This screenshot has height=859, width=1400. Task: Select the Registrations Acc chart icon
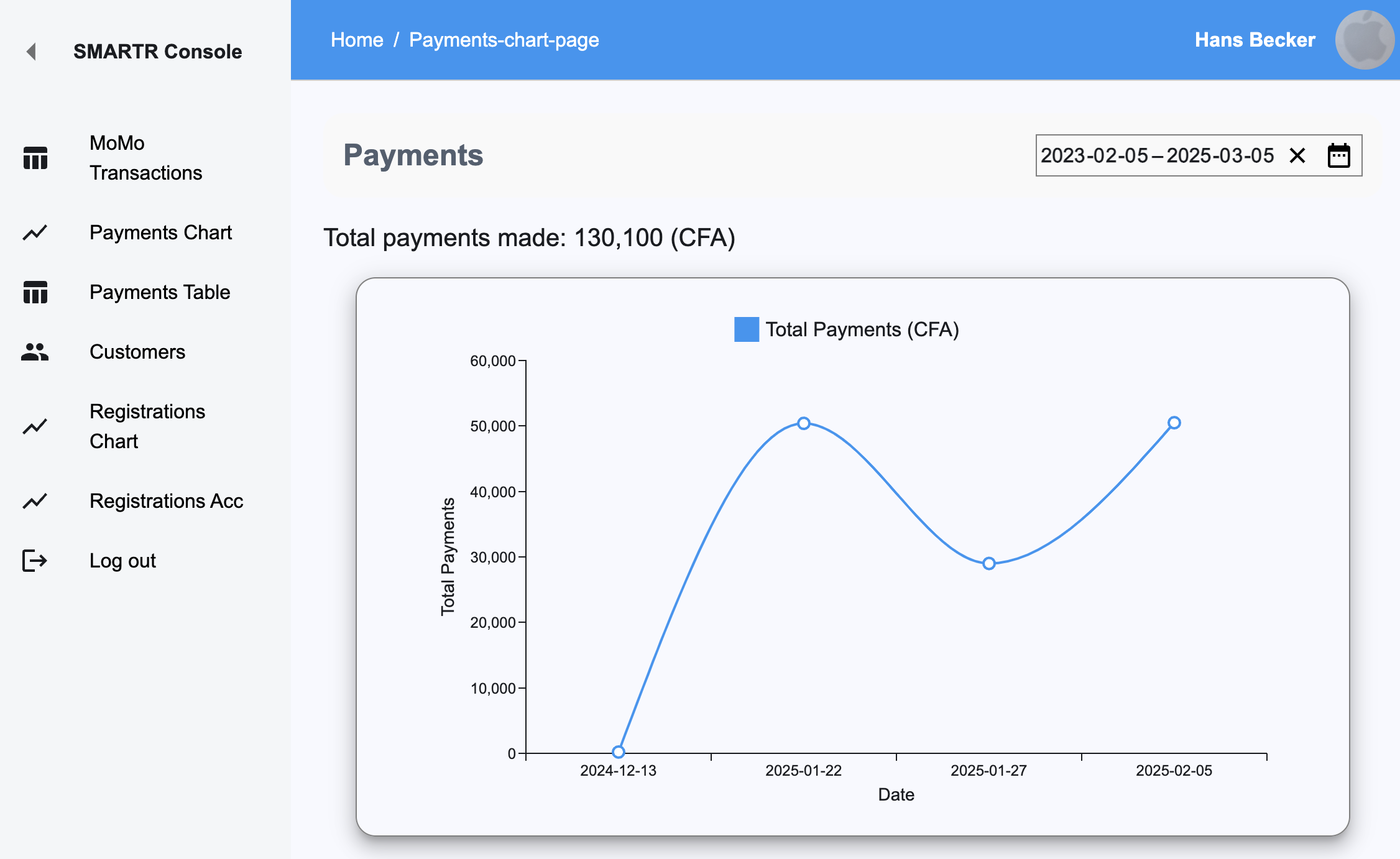coord(34,500)
